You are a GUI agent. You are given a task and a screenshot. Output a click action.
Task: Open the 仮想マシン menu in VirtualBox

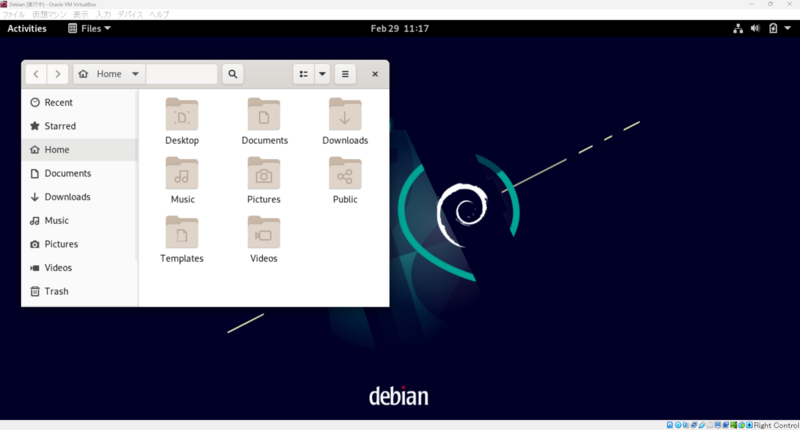[x=49, y=15]
